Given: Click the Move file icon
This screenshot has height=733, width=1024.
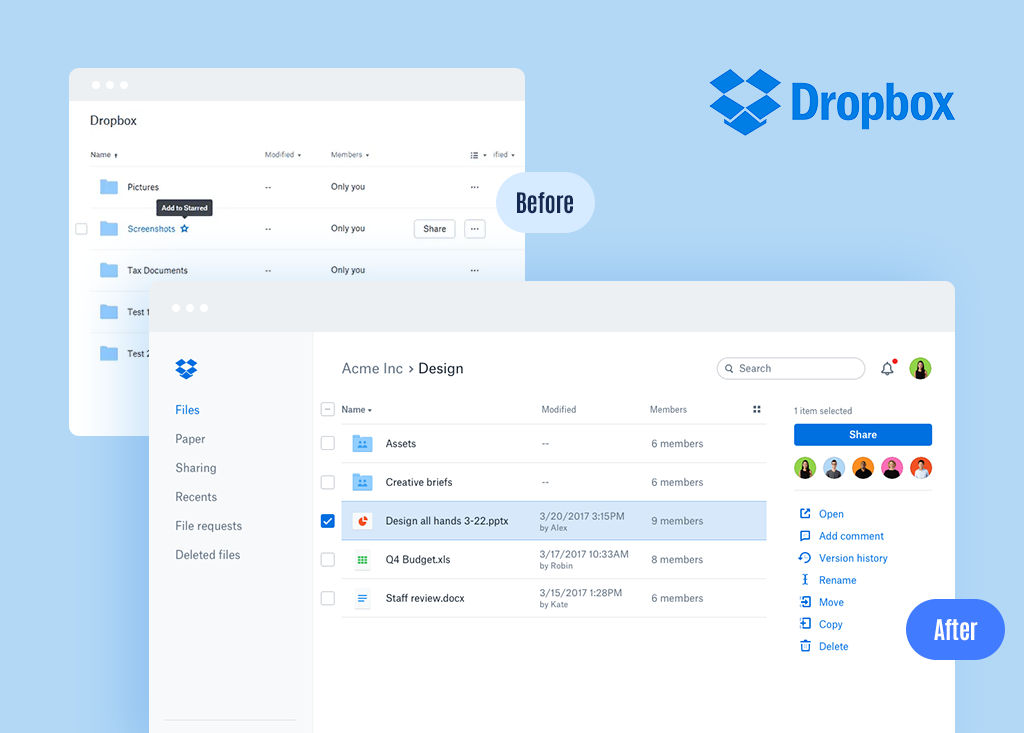Looking at the screenshot, I should click(x=805, y=602).
